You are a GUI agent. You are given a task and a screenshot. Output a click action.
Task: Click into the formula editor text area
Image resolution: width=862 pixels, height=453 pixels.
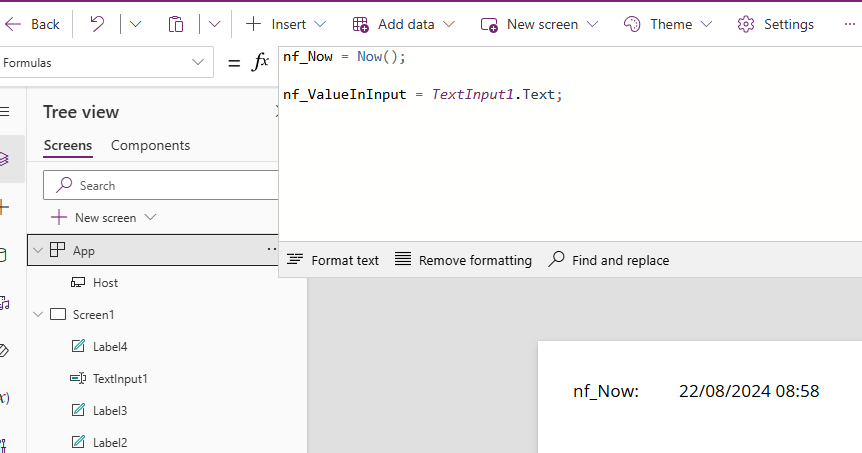pyautogui.click(x=570, y=144)
